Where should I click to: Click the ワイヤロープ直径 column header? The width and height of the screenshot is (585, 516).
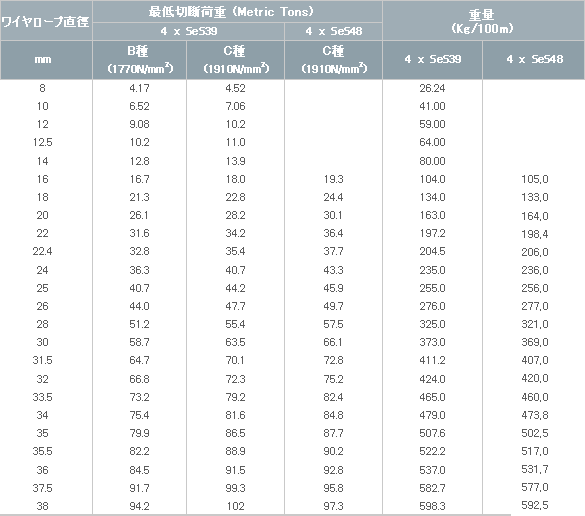[x=46, y=21]
